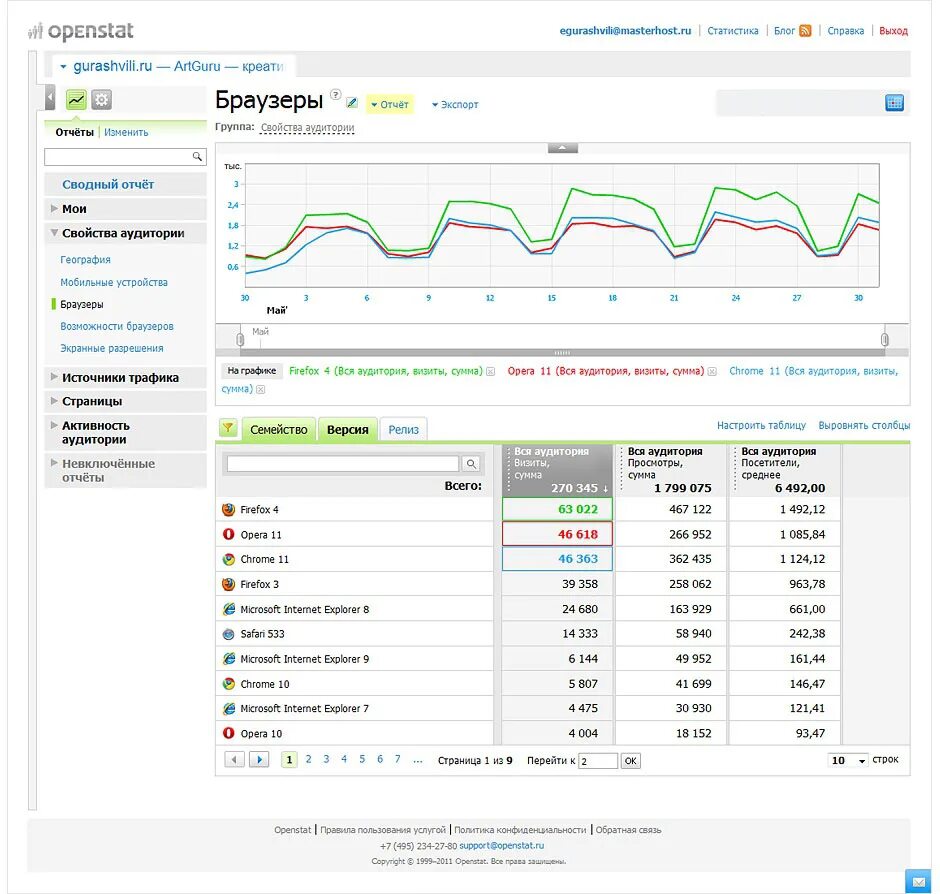Remove Firefox 4 series from the chart
Screen dimensions: 940x894
pyautogui.click(x=490, y=372)
